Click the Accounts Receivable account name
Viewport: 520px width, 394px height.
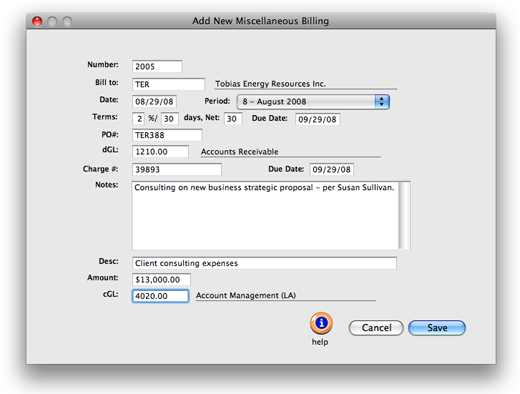pos(239,152)
